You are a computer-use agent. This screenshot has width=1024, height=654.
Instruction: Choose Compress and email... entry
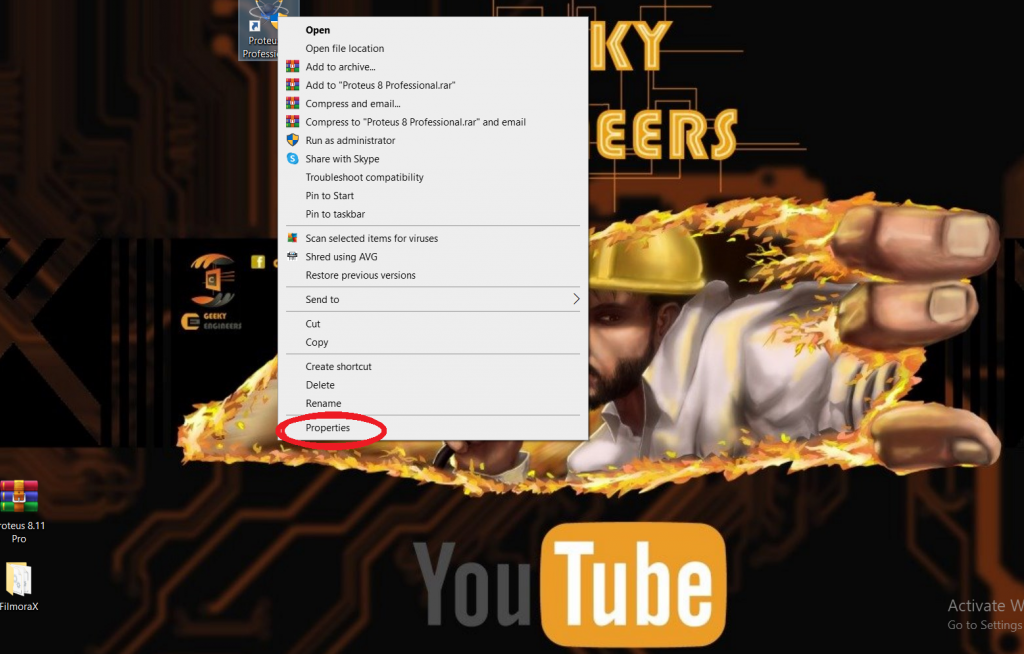point(433,103)
